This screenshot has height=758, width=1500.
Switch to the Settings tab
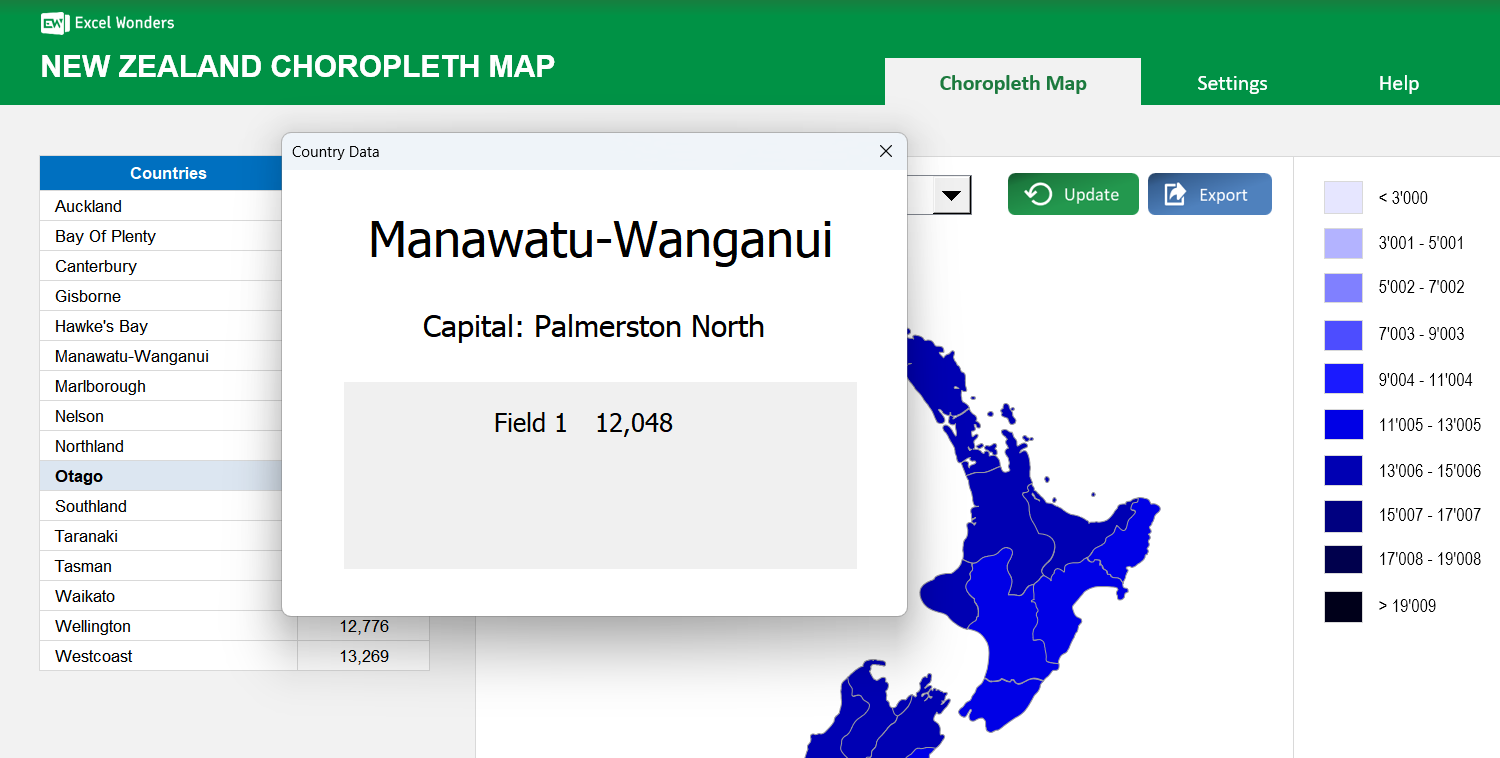tap(1232, 83)
